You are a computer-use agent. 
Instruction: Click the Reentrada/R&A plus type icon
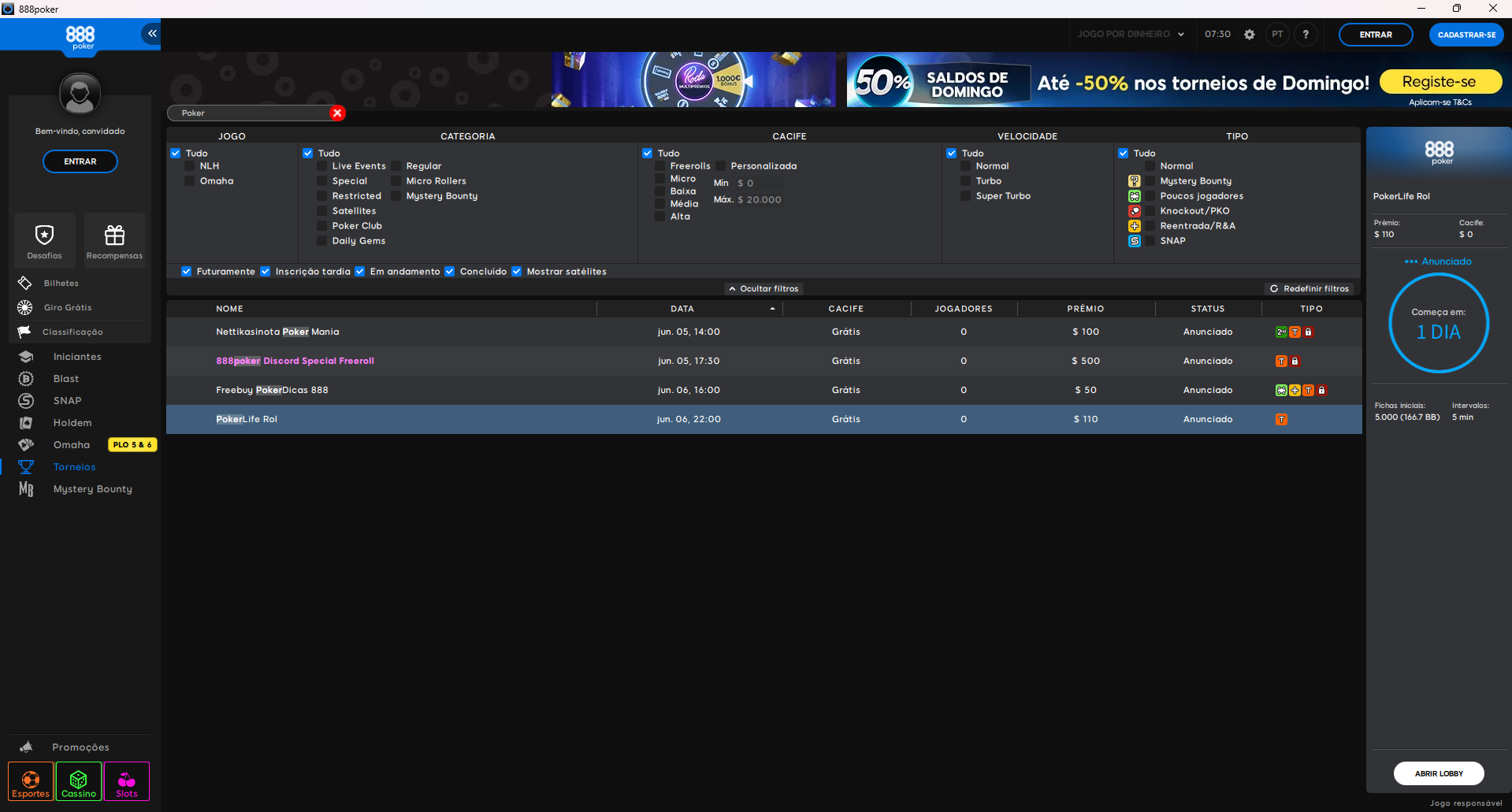(1135, 226)
